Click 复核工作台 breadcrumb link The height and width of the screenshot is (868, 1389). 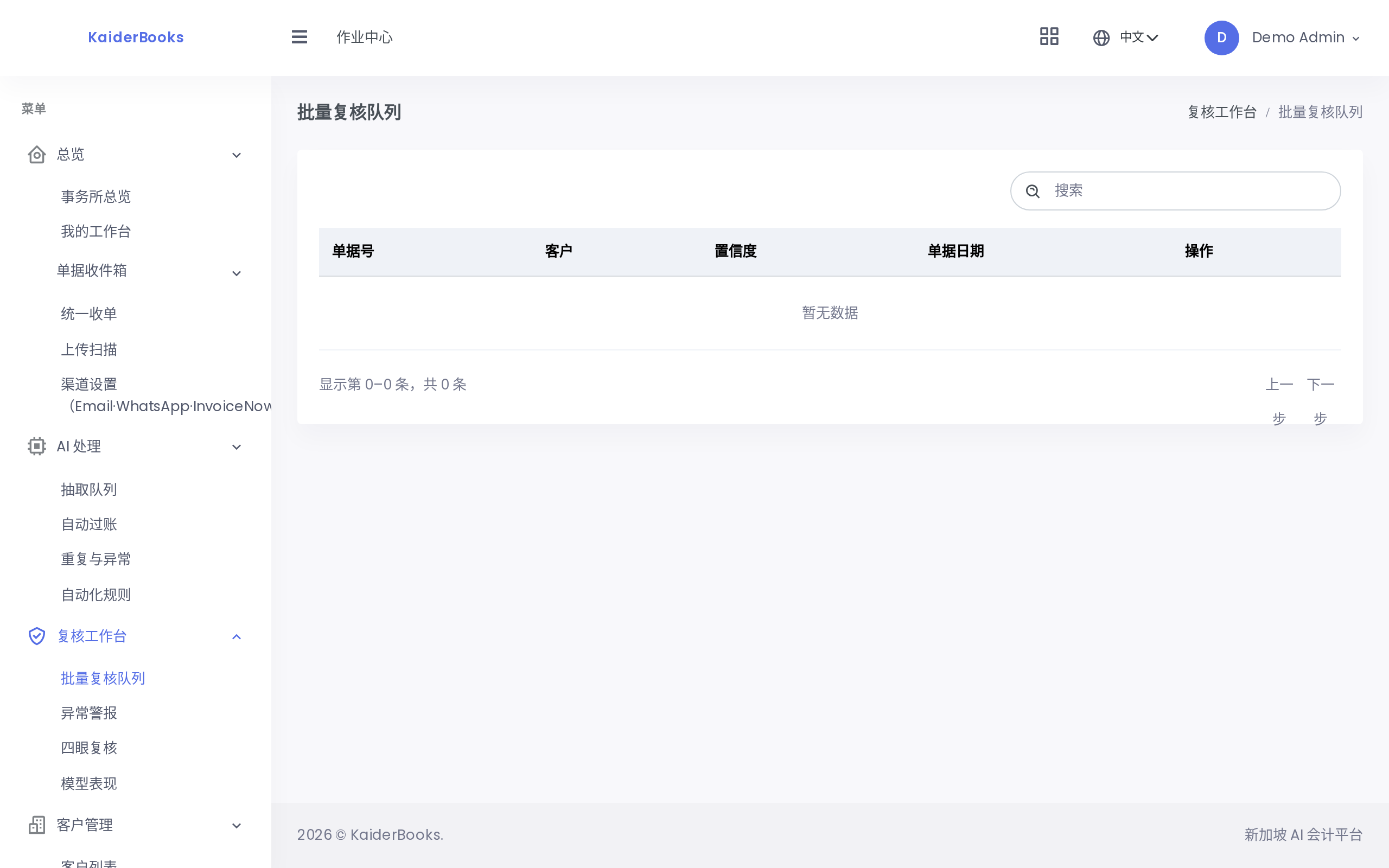[1222, 112]
